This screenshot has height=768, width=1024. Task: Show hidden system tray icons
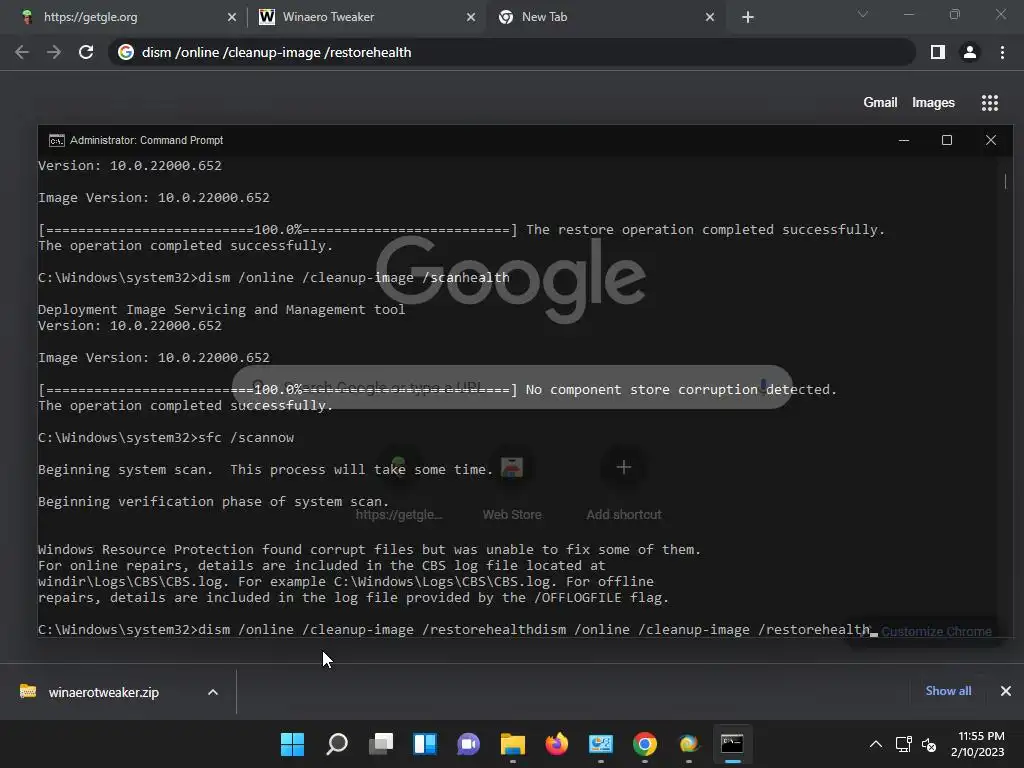(876, 744)
